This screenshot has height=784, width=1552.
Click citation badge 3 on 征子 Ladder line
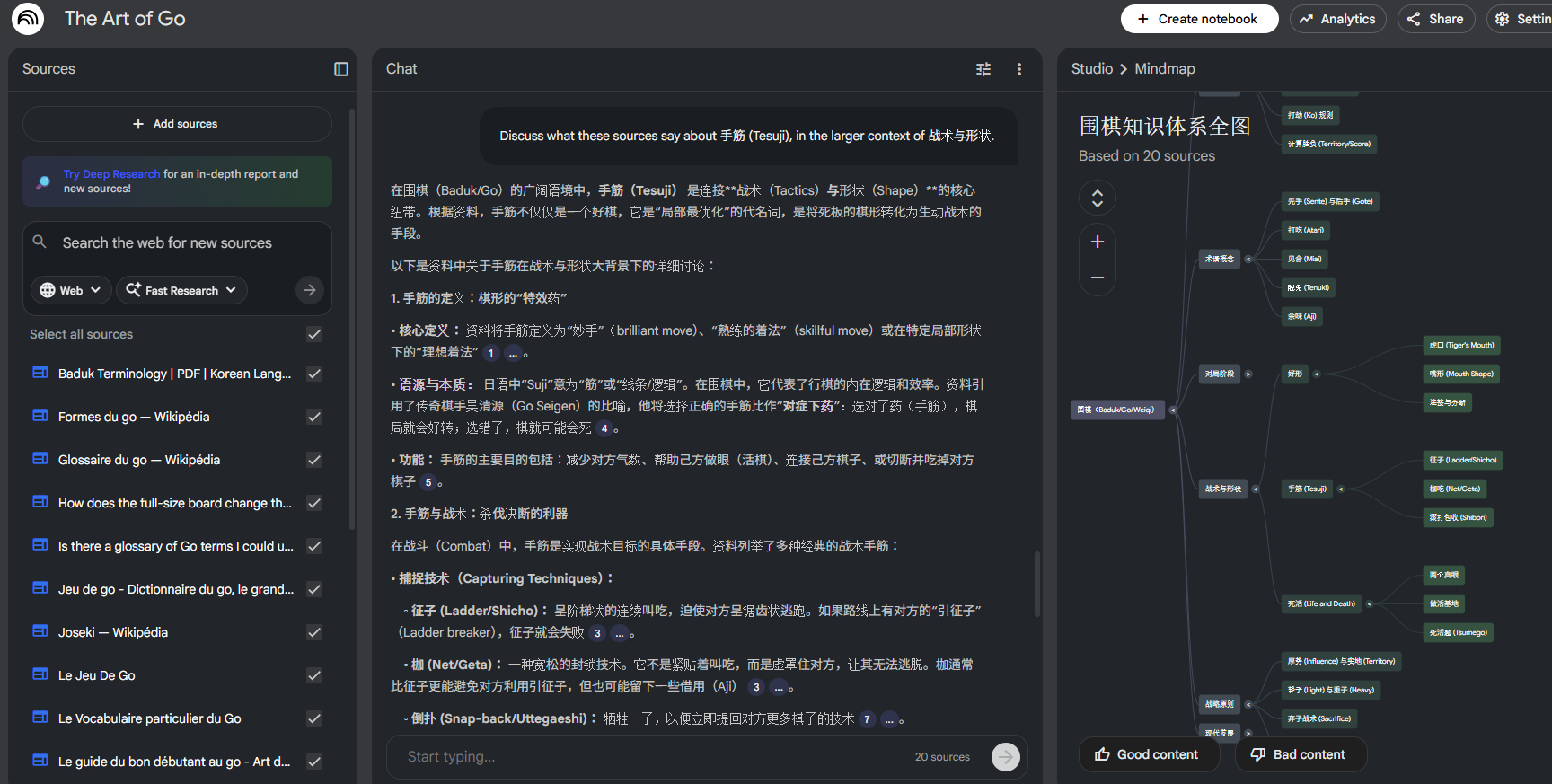click(597, 633)
